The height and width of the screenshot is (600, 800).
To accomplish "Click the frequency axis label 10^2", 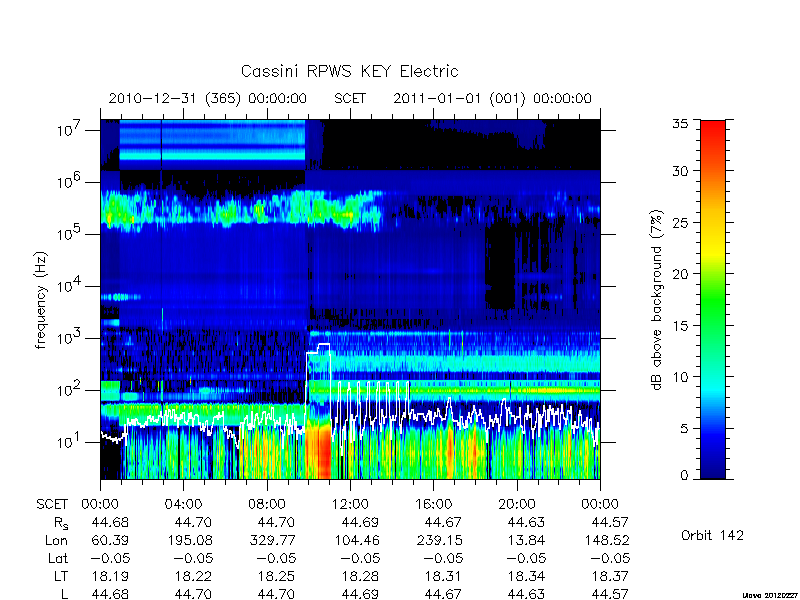I will click(x=70, y=390).
